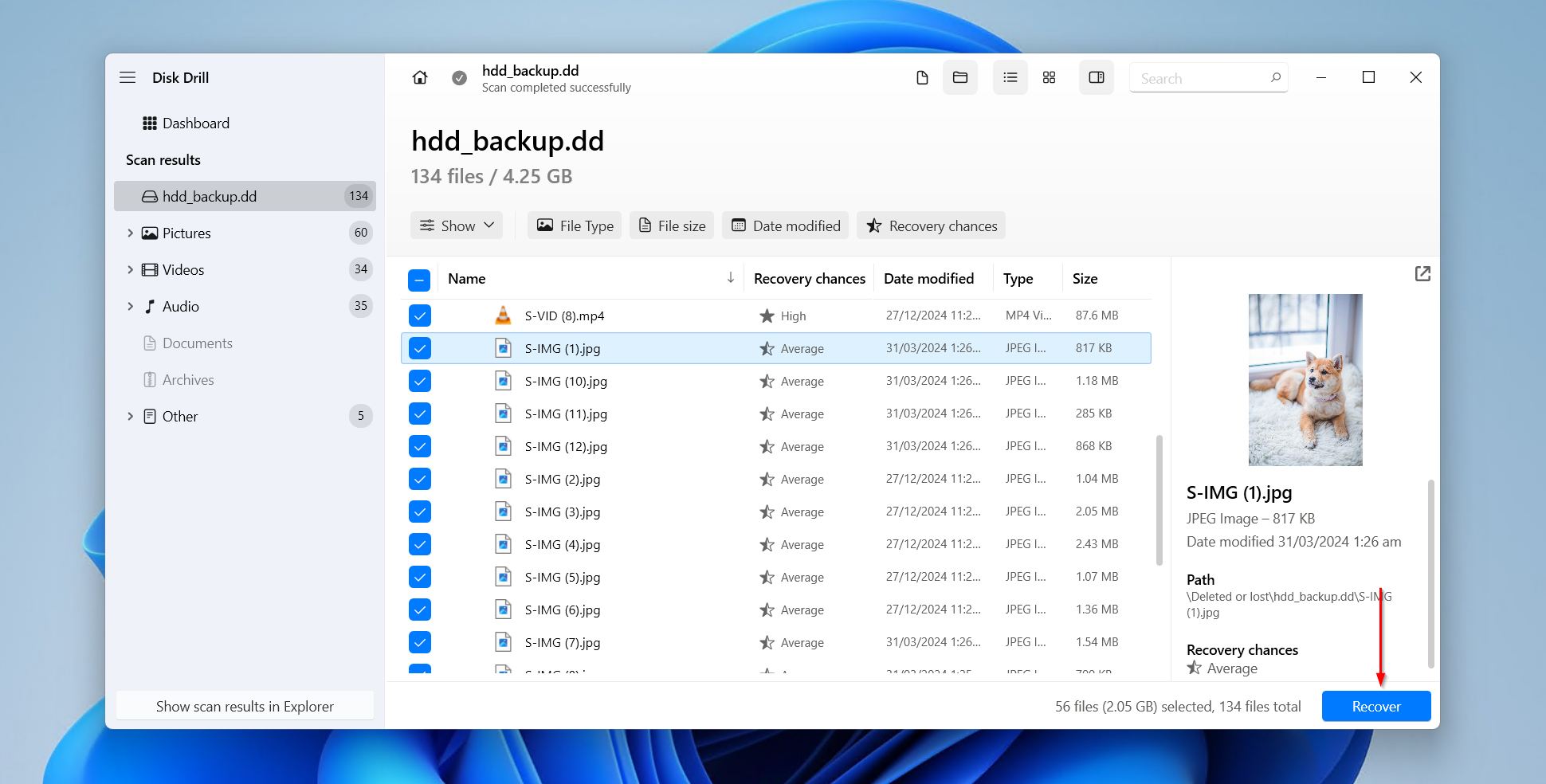1546x784 pixels.
Task: Open the hamburger menu in the sidebar
Action: tap(128, 77)
